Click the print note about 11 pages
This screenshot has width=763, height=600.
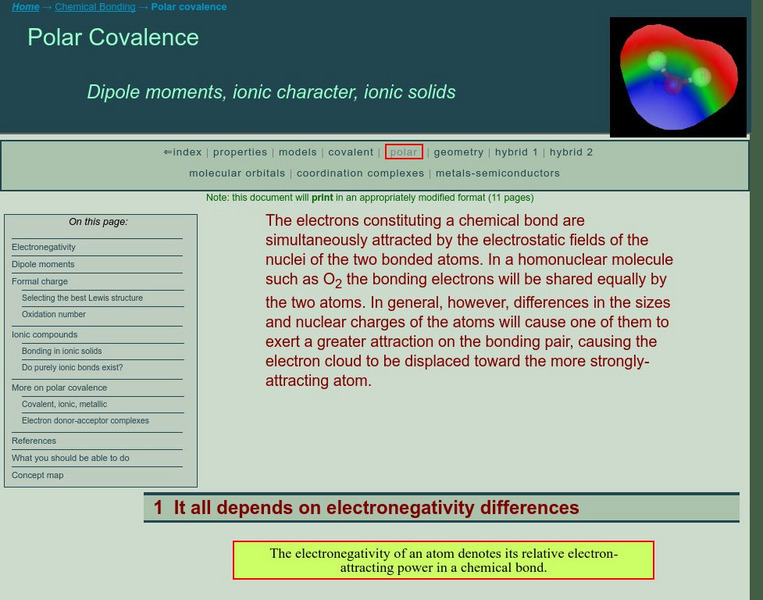[x=370, y=198]
